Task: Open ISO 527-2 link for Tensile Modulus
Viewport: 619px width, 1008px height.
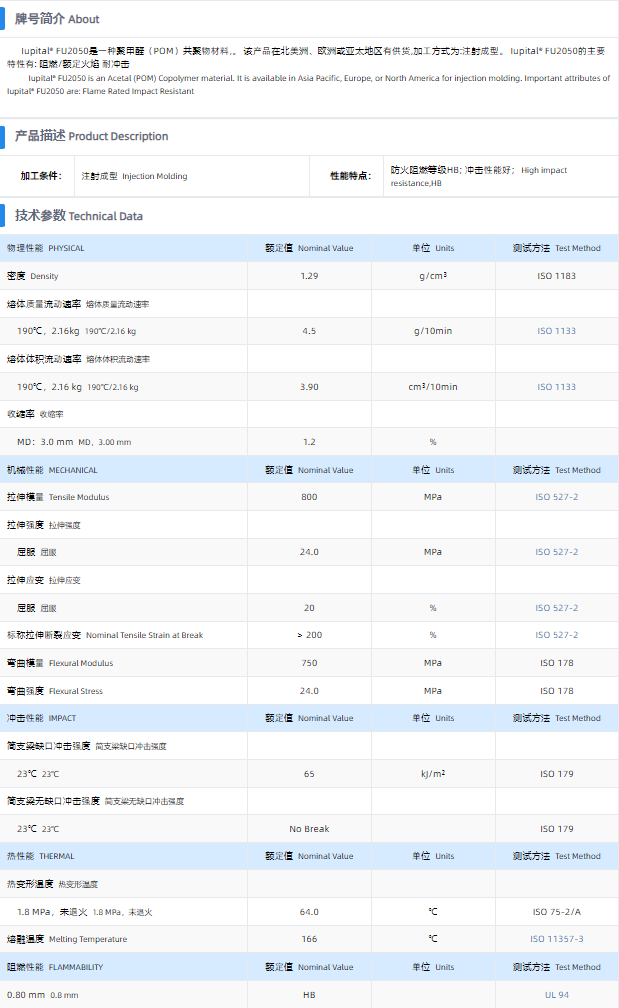Action: pos(557,497)
